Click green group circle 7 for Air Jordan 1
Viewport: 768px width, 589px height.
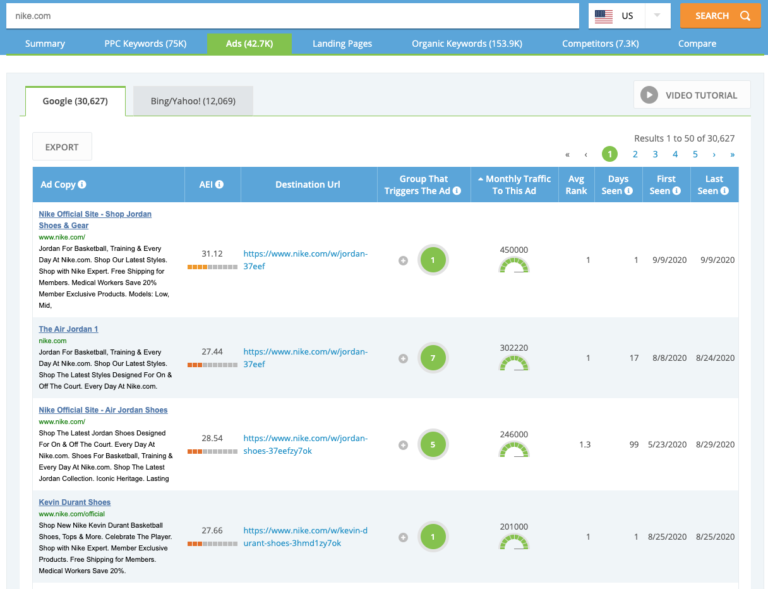point(433,358)
